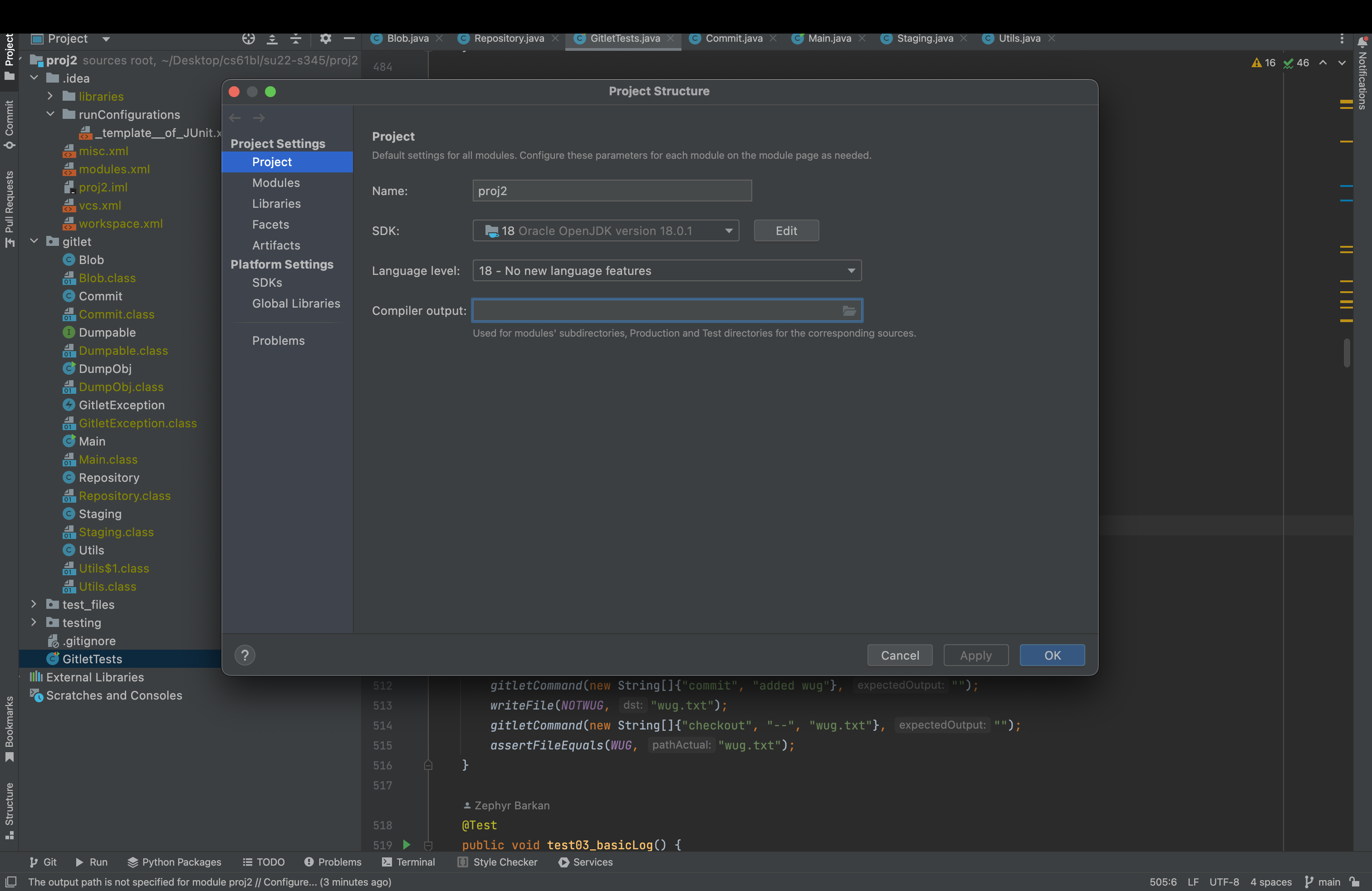
Task: Click the OK button
Action: pyautogui.click(x=1052, y=655)
